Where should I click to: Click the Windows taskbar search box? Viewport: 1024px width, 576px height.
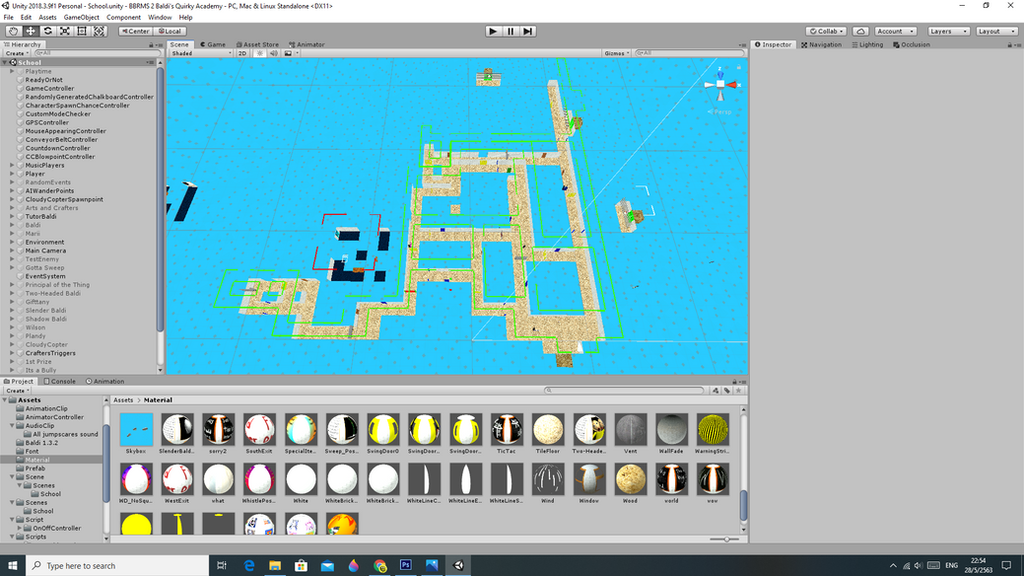[x=118, y=566]
